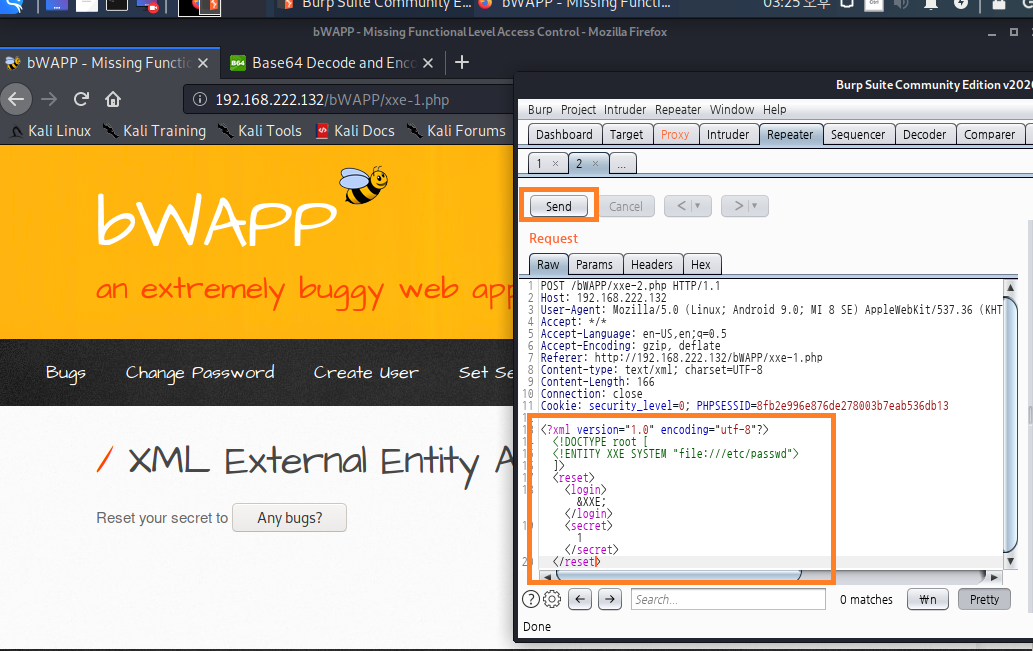
Task: Reload the bWAPP page
Action: tap(81, 99)
